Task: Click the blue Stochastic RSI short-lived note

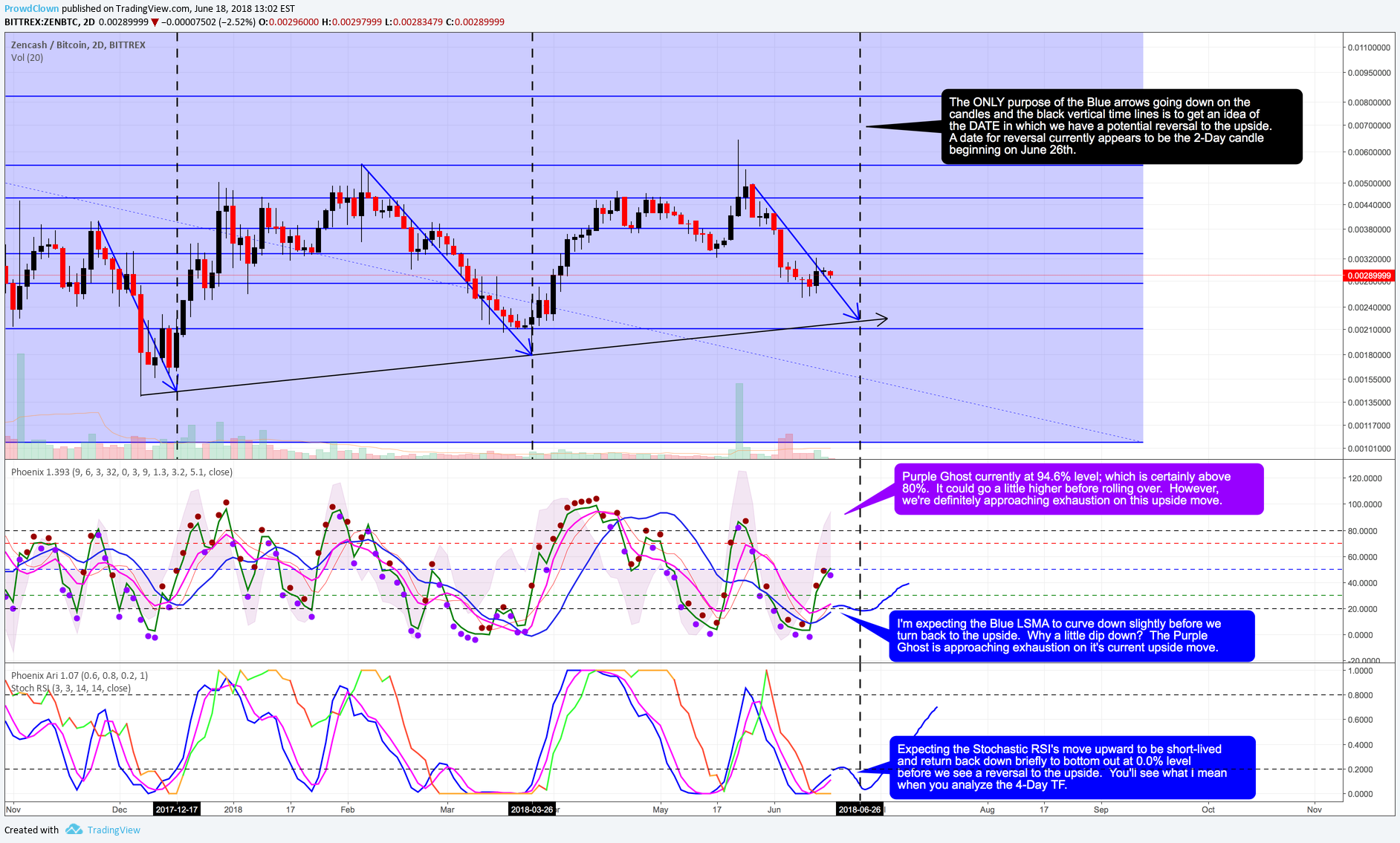Action: point(1072,767)
